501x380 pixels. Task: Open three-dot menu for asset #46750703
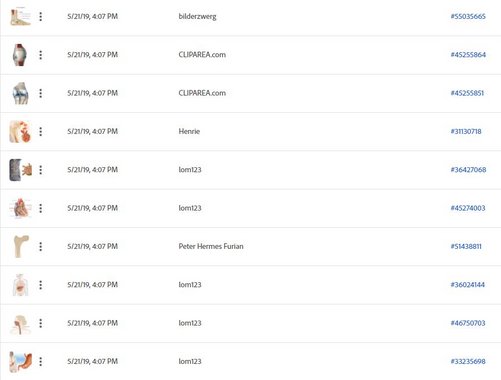click(41, 323)
